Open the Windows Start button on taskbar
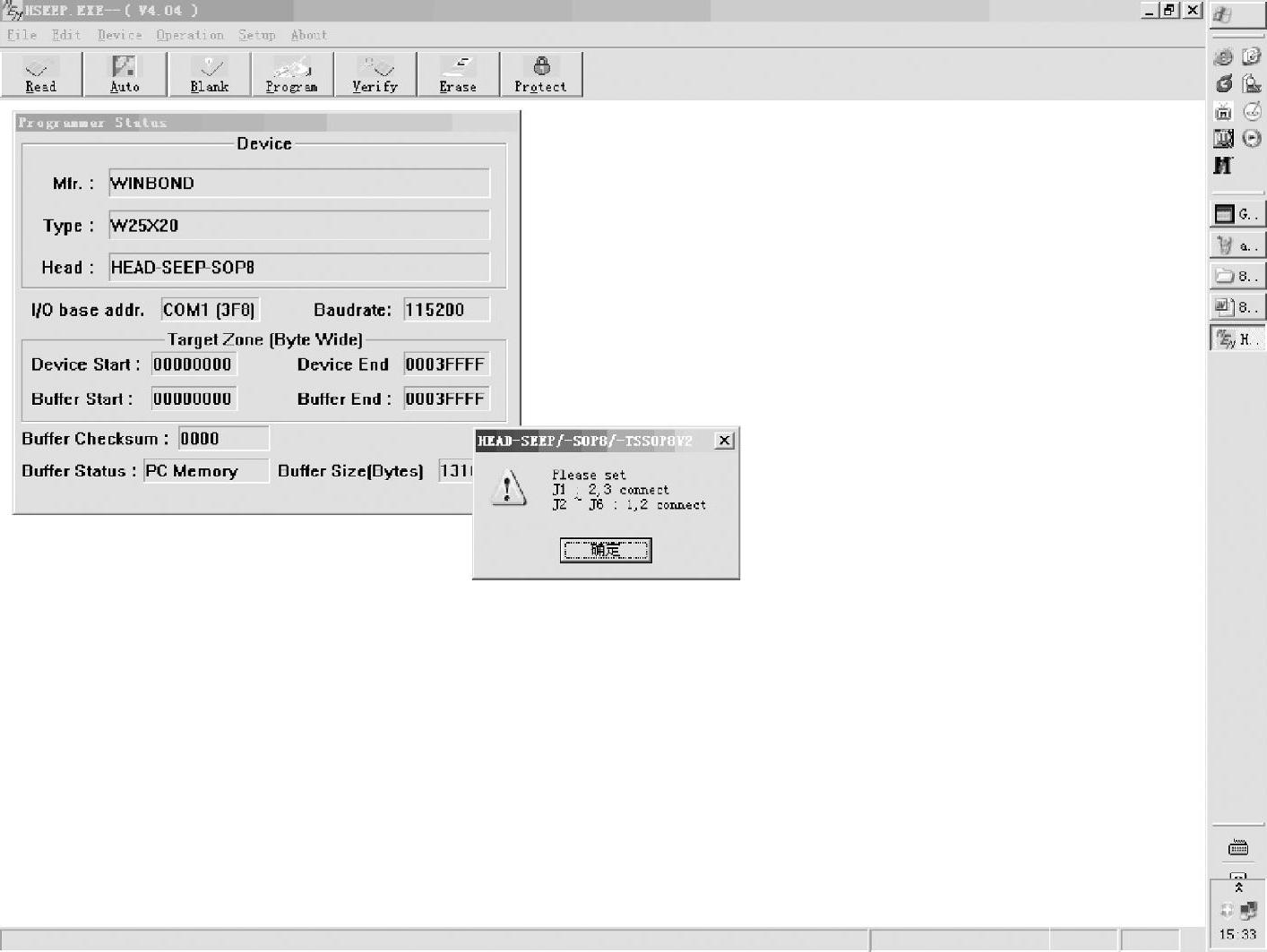Image resolution: width=1267 pixels, height=952 pixels. click(x=1237, y=14)
